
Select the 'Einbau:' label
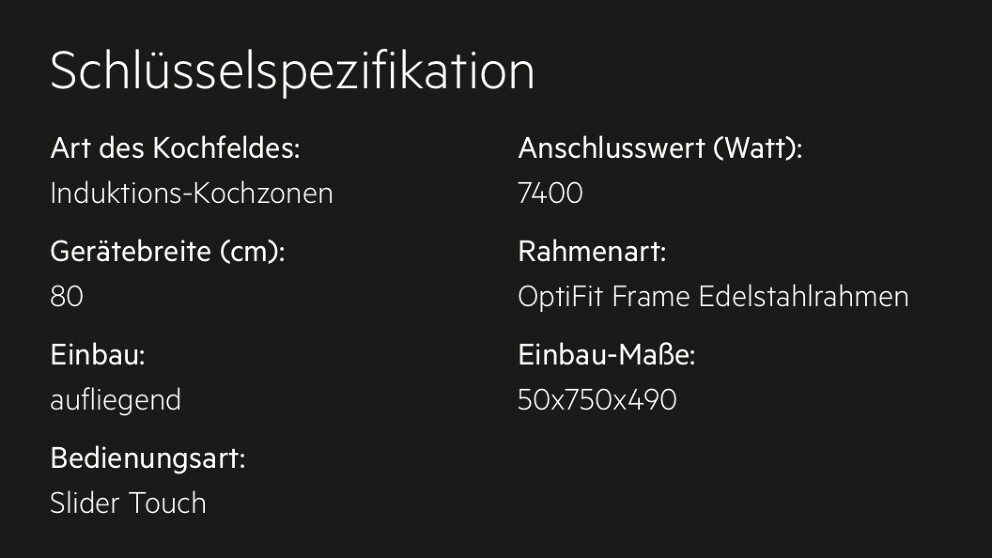coord(98,355)
